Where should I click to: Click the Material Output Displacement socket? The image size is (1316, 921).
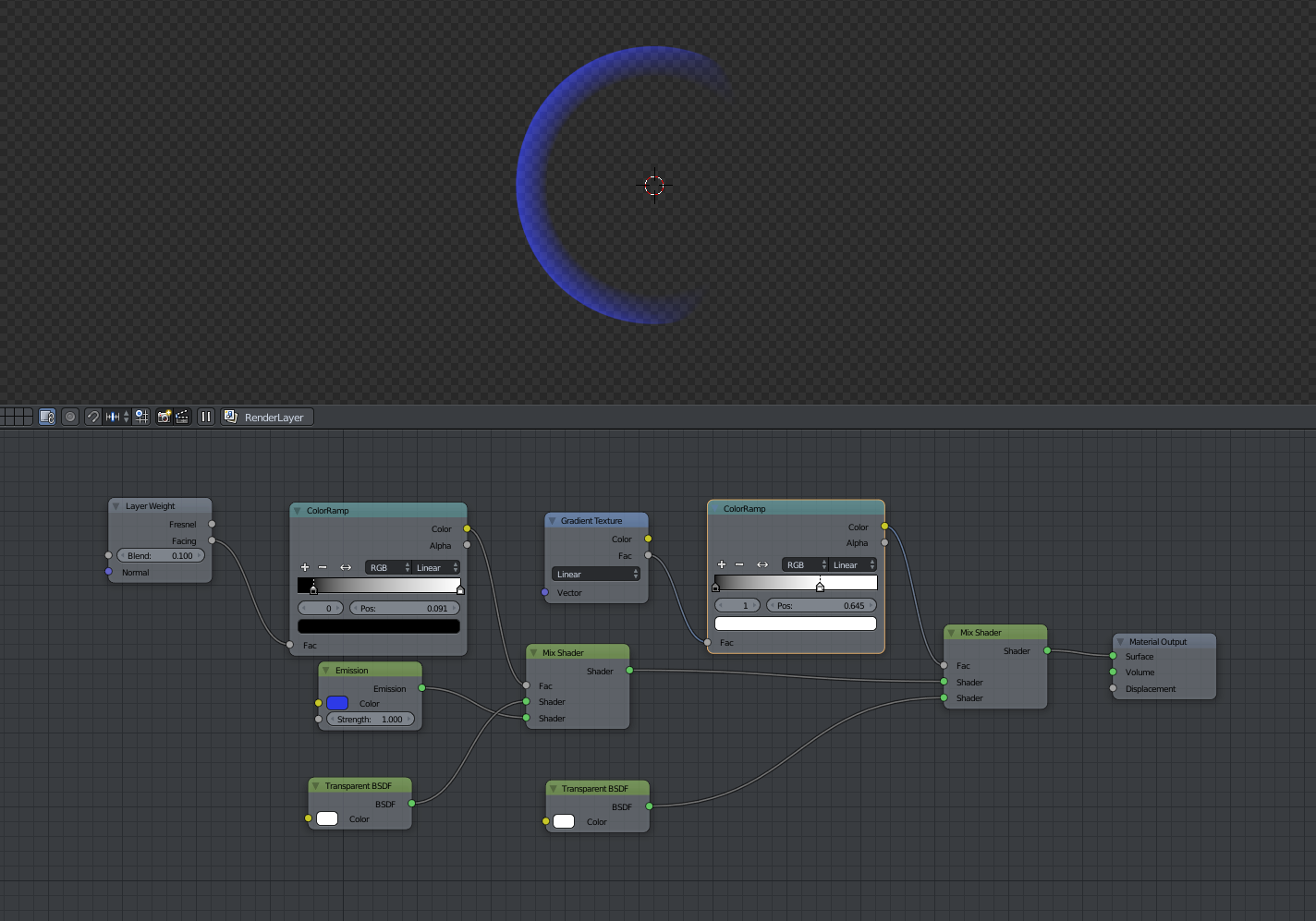click(x=1113, y=688)
